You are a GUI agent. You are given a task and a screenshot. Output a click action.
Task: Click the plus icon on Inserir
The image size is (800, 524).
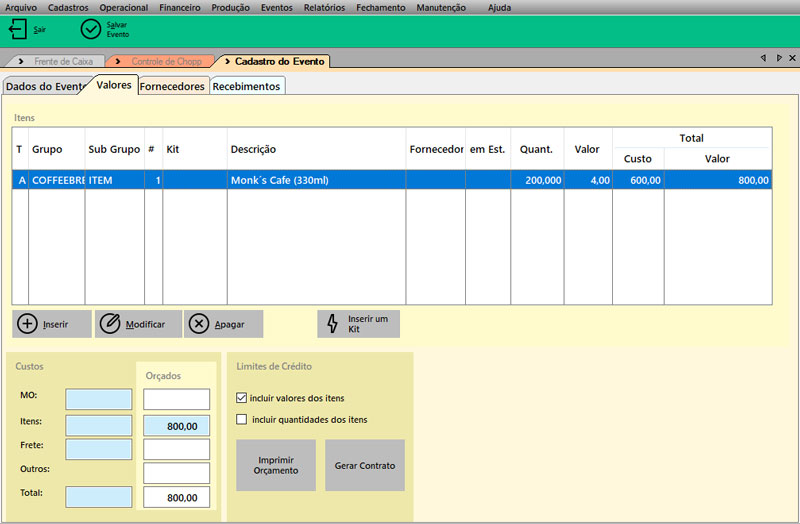(27, 323)
